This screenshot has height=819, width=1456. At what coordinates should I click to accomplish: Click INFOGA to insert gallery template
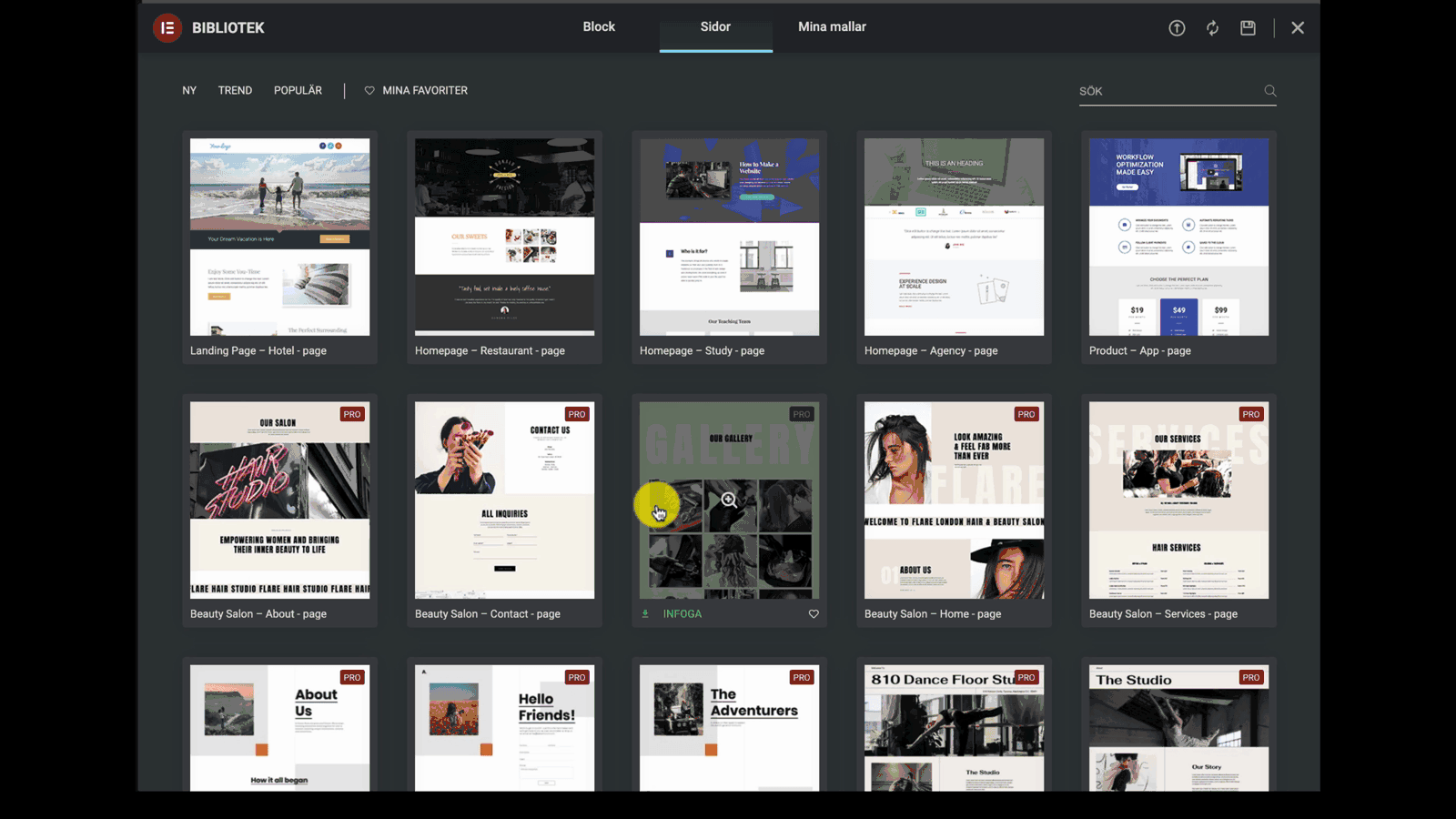682,614
